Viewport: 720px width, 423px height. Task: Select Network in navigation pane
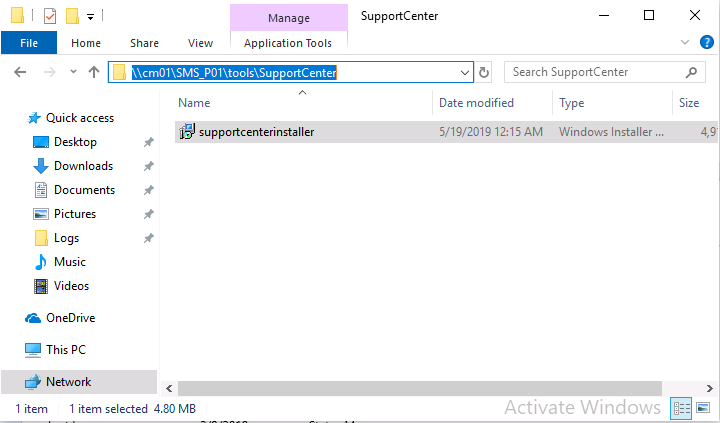tap(79, 382)
